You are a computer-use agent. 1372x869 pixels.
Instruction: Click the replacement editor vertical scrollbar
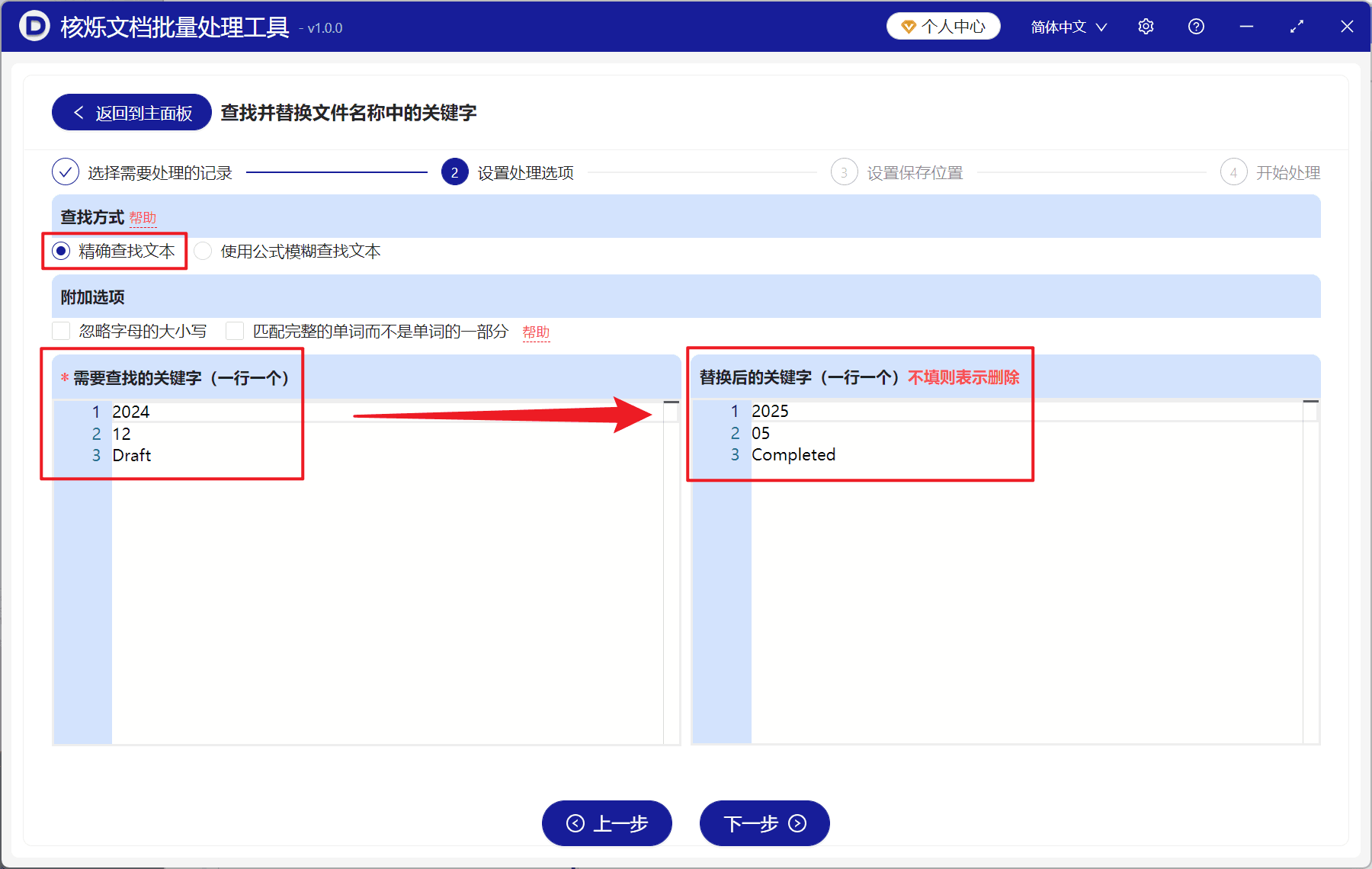tap(1310, 572)
